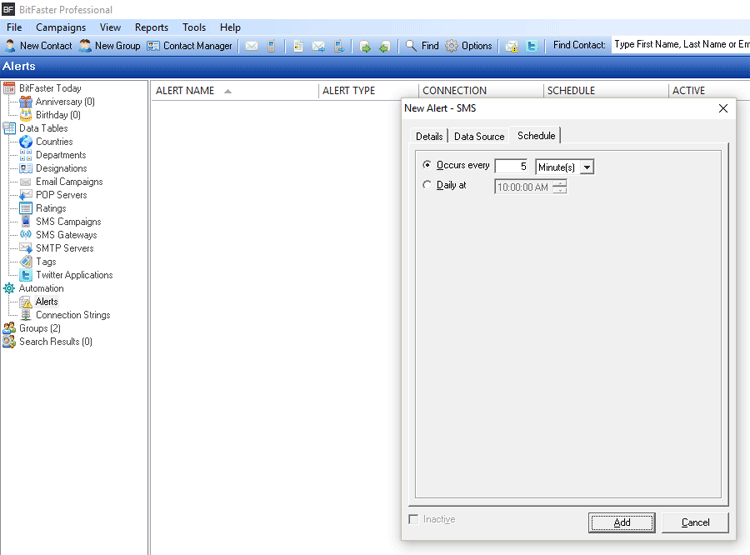The image size is (750, 555).
Task: Click the Twitter toolbar icon
Action: (x=531, y=46)
